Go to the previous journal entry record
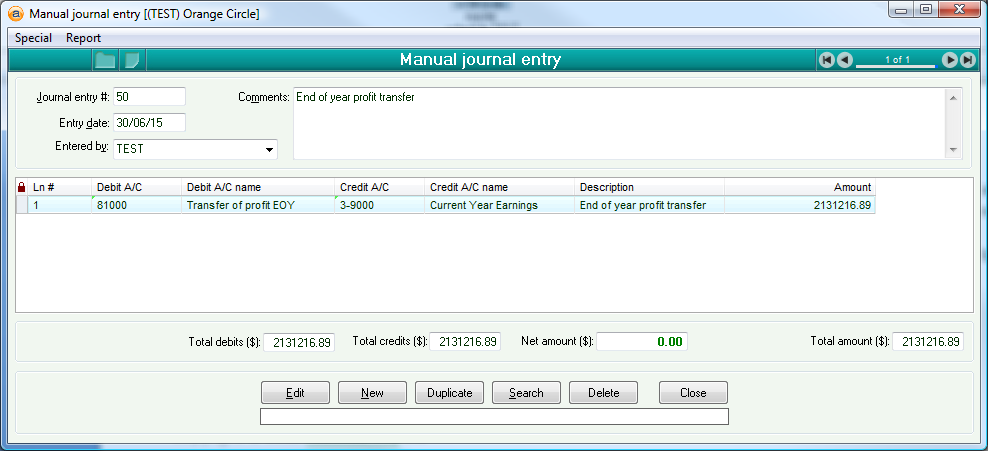 coord(845,60)
